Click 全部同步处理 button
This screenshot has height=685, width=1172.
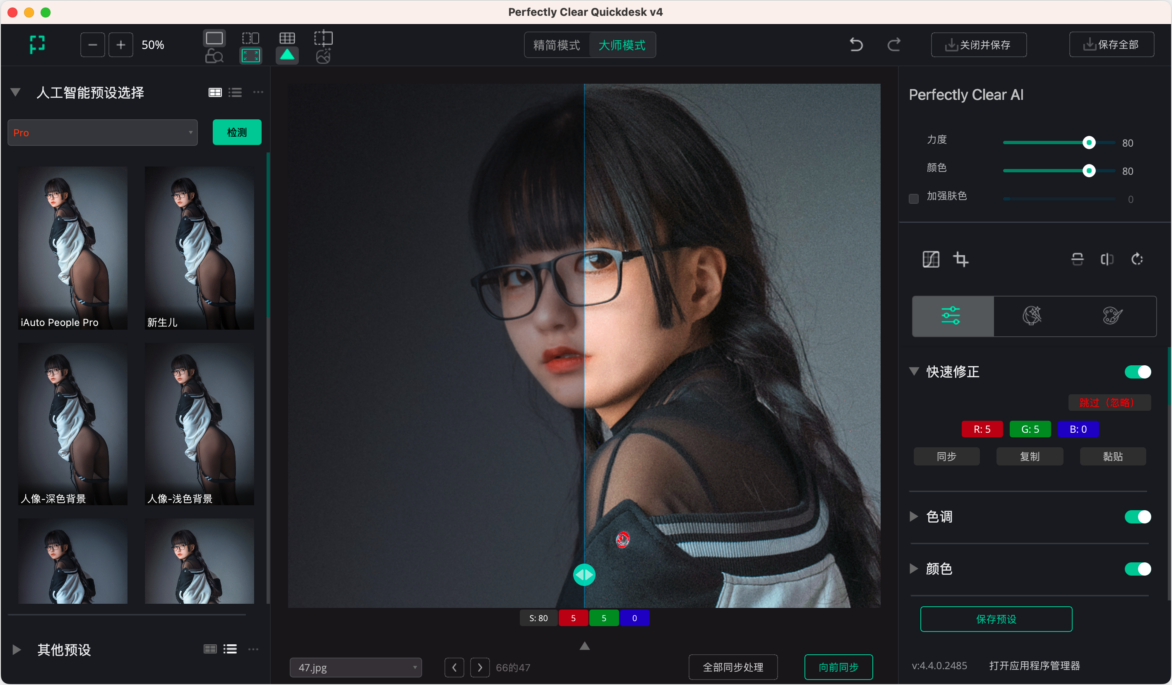click(x=733, y=667)
